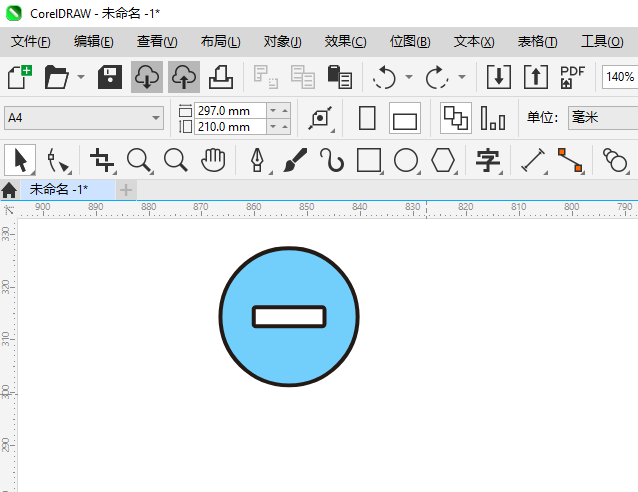Toggle current page layout button
This screenshot has width=638, height=492.
point(493,118)
